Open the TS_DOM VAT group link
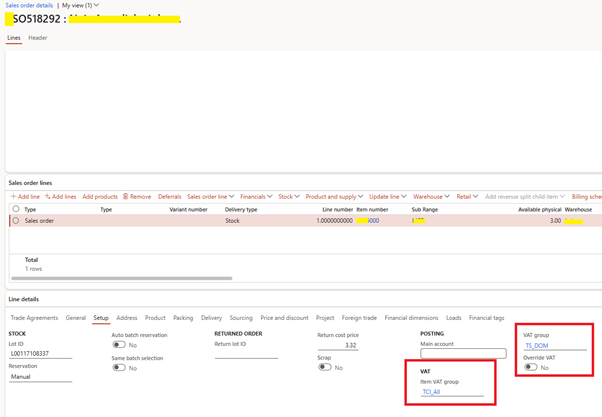Image resolution: width=602 pixels, height=417 pixels. tap(537, 346)
